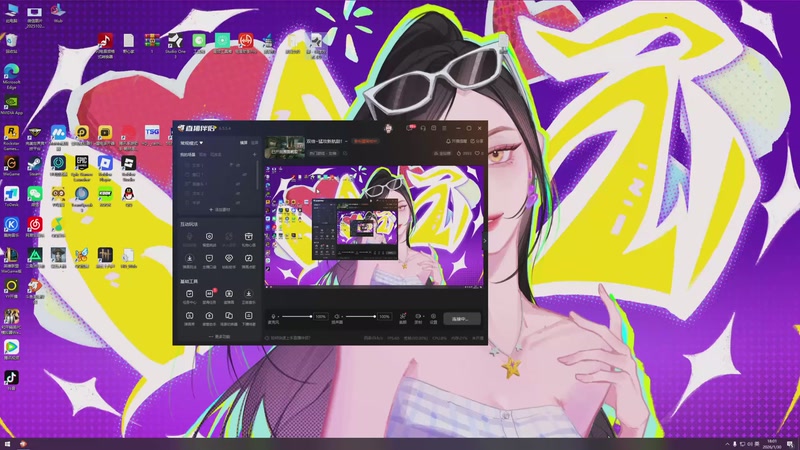
Task: Click the shield icon in 互动玩法 section
Action: 209,237
